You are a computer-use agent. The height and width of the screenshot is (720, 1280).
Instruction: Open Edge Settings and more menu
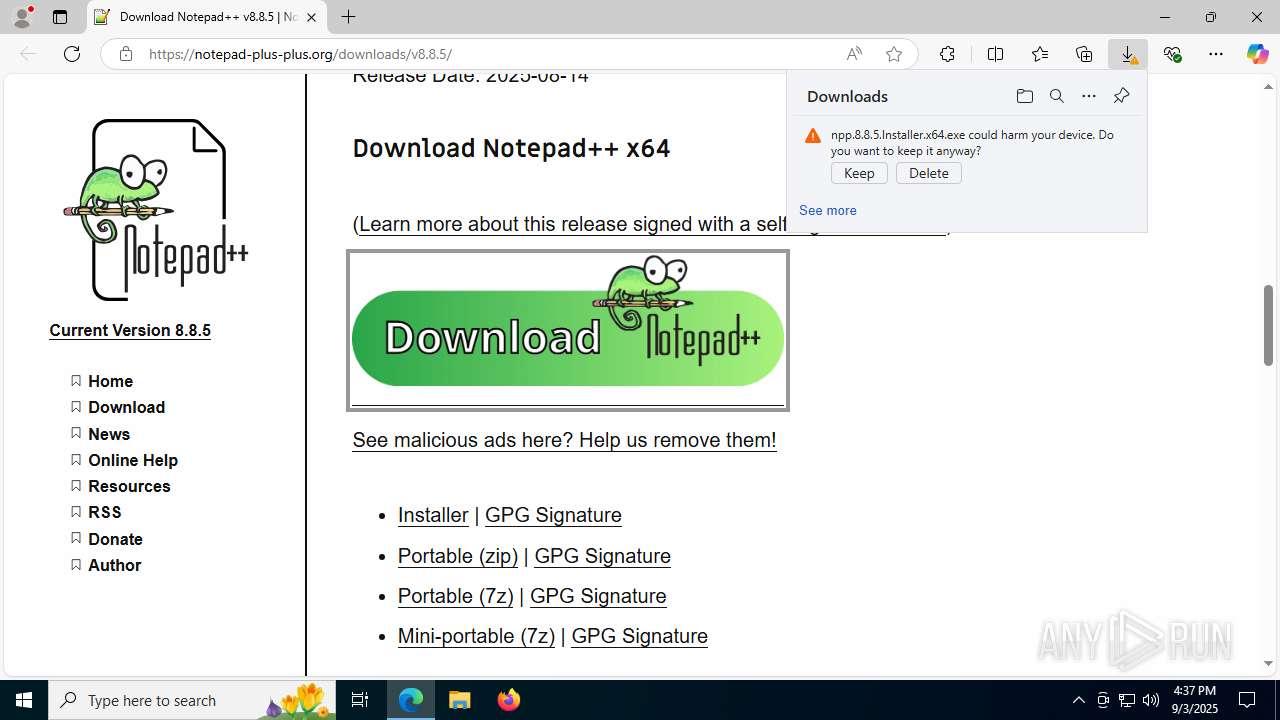(x=1216, y=54)
